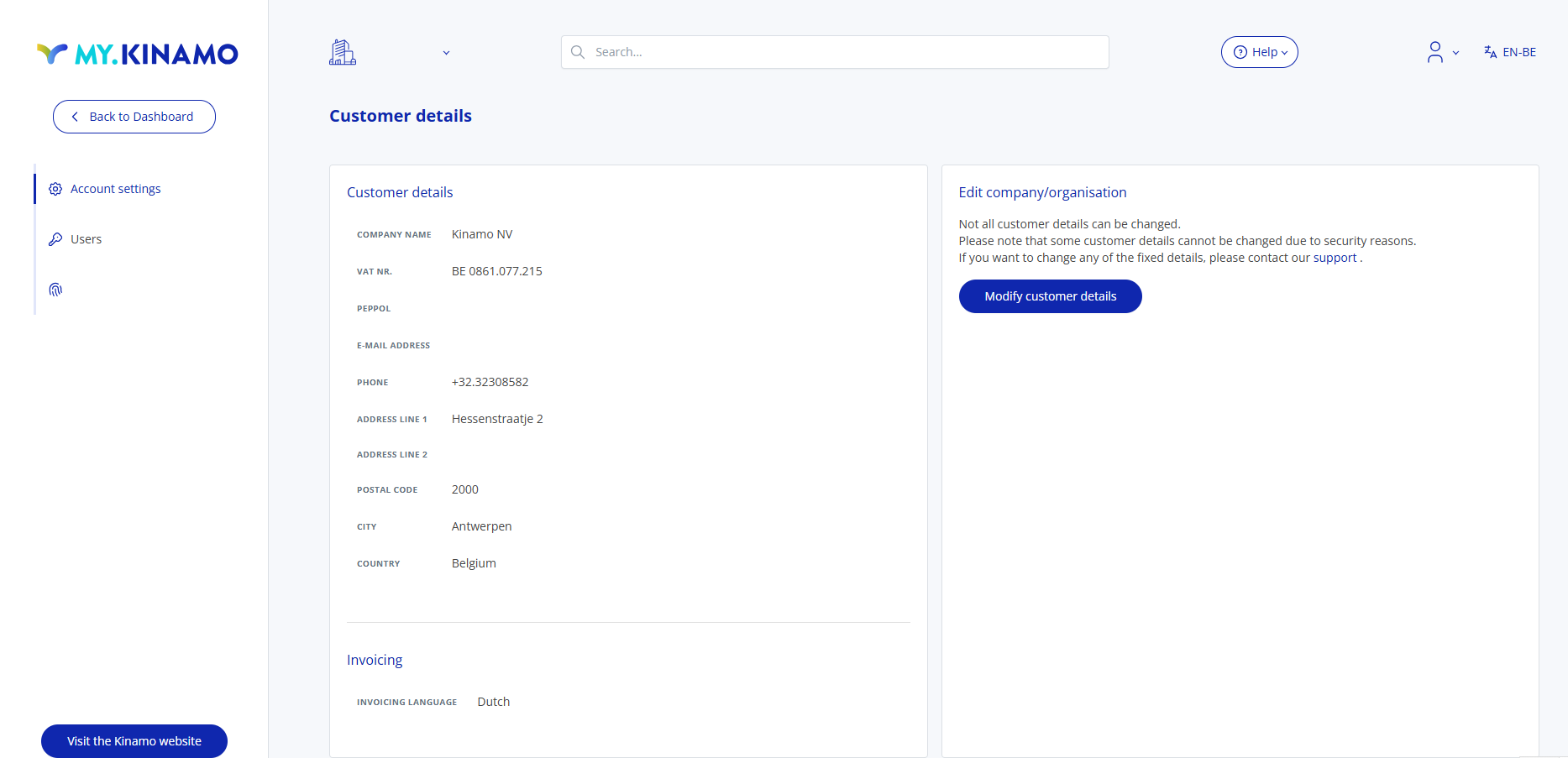Screen dimensions: 1568x758
Task: Click the ADDRESS LINE 2 label
Action: (392, 455)
